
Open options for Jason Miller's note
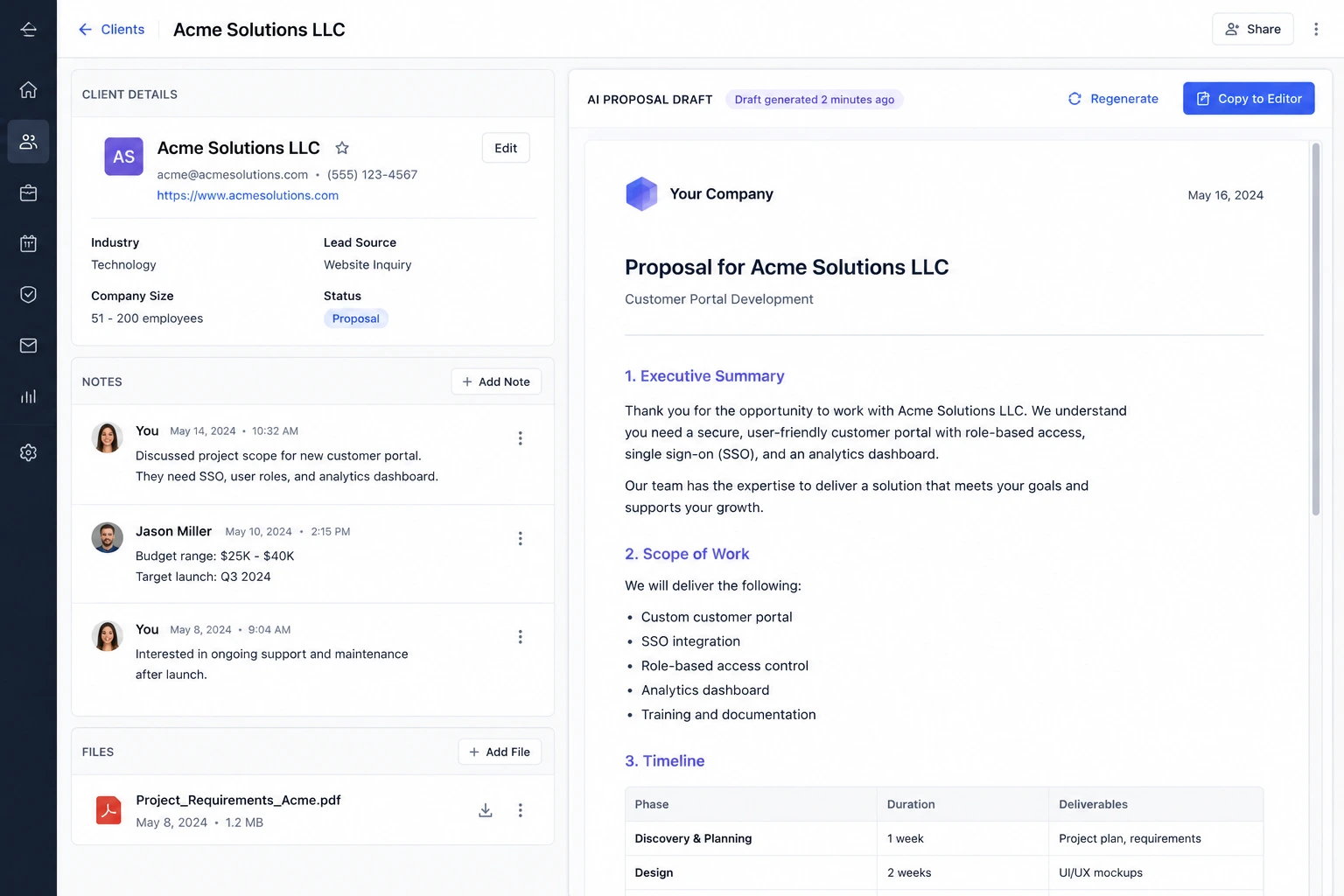tap(520, 538)
